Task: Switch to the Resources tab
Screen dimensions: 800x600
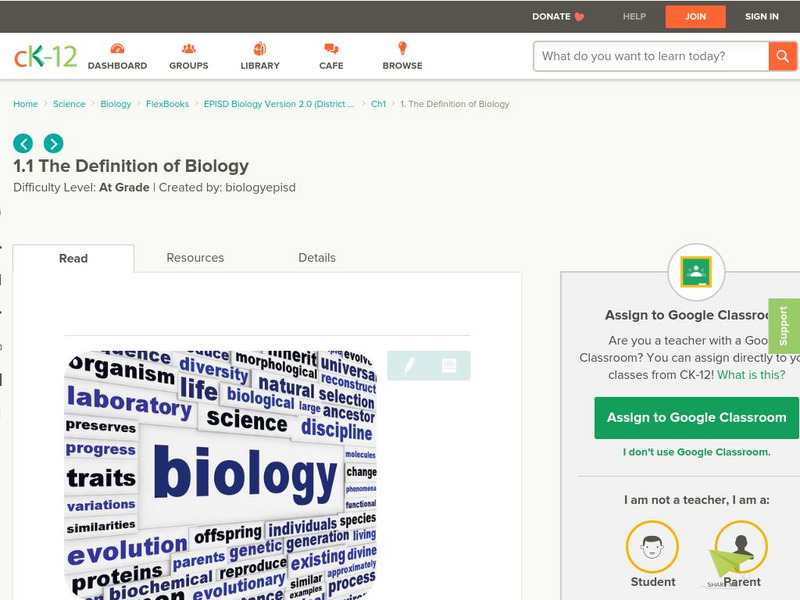Action: pos(195,258)
